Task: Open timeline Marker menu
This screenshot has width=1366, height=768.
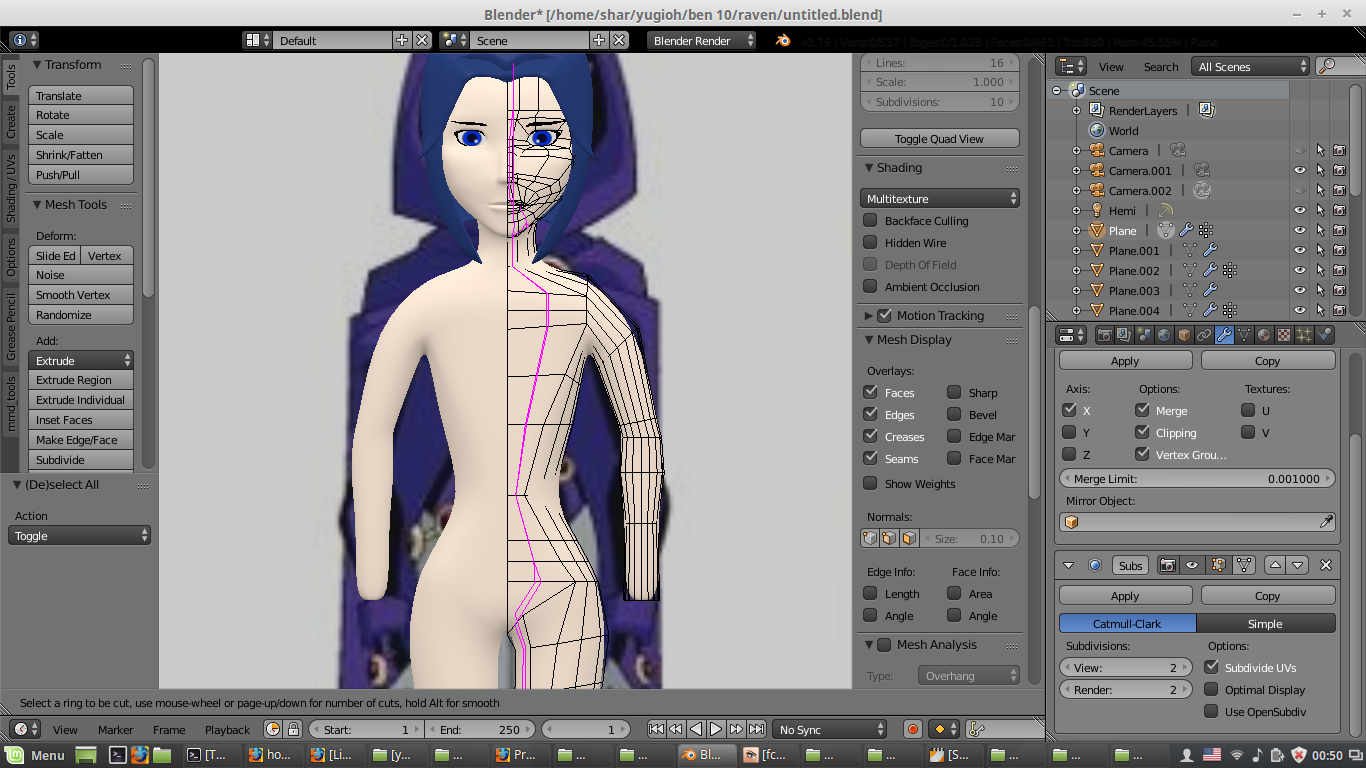Action: click(115, 729)
